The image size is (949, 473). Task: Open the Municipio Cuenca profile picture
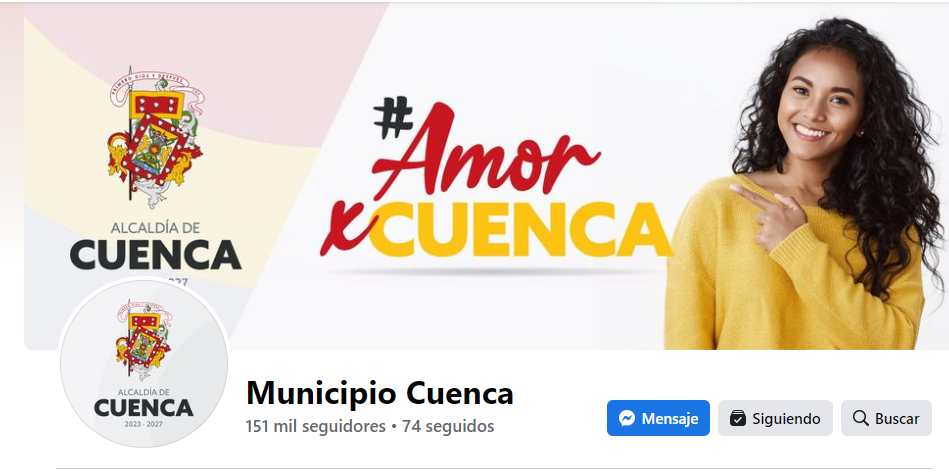[x=143, y=364]
